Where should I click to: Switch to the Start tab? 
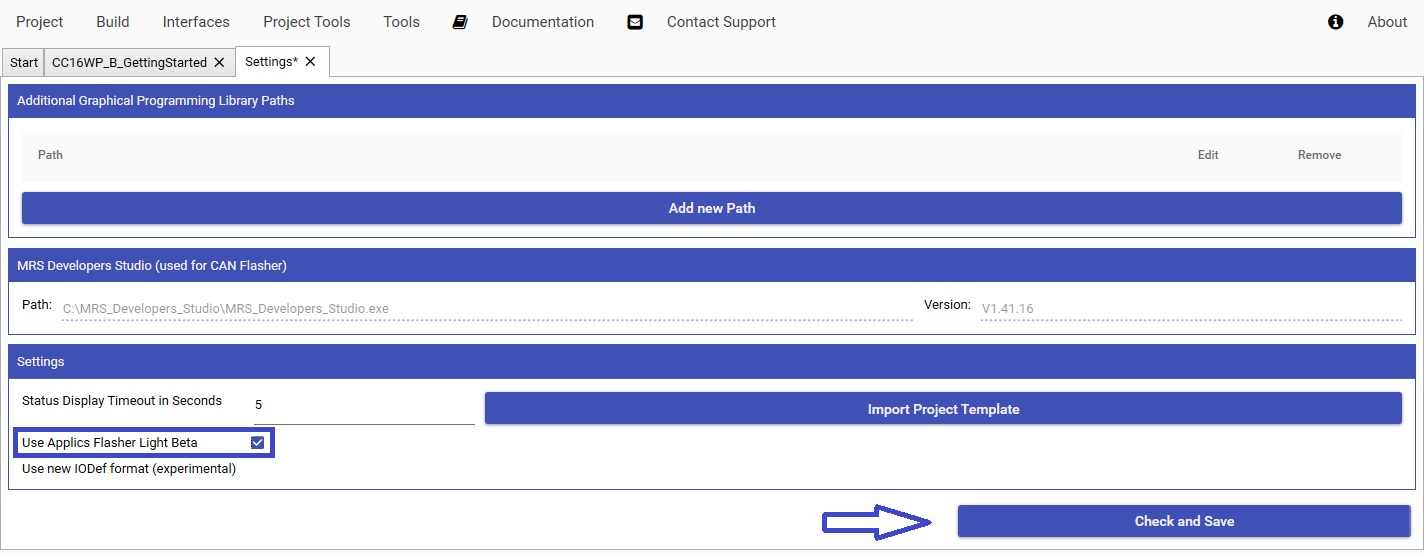pos(24,62)
